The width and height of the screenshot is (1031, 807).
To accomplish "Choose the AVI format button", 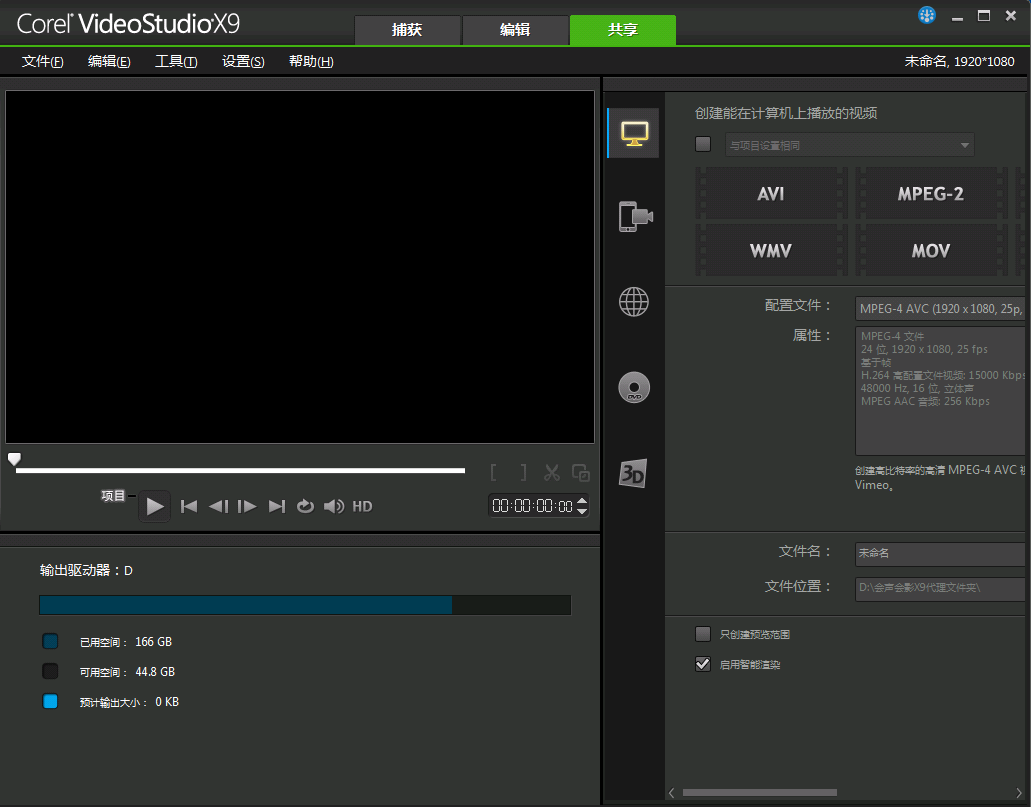I will [x=771, y=193].
